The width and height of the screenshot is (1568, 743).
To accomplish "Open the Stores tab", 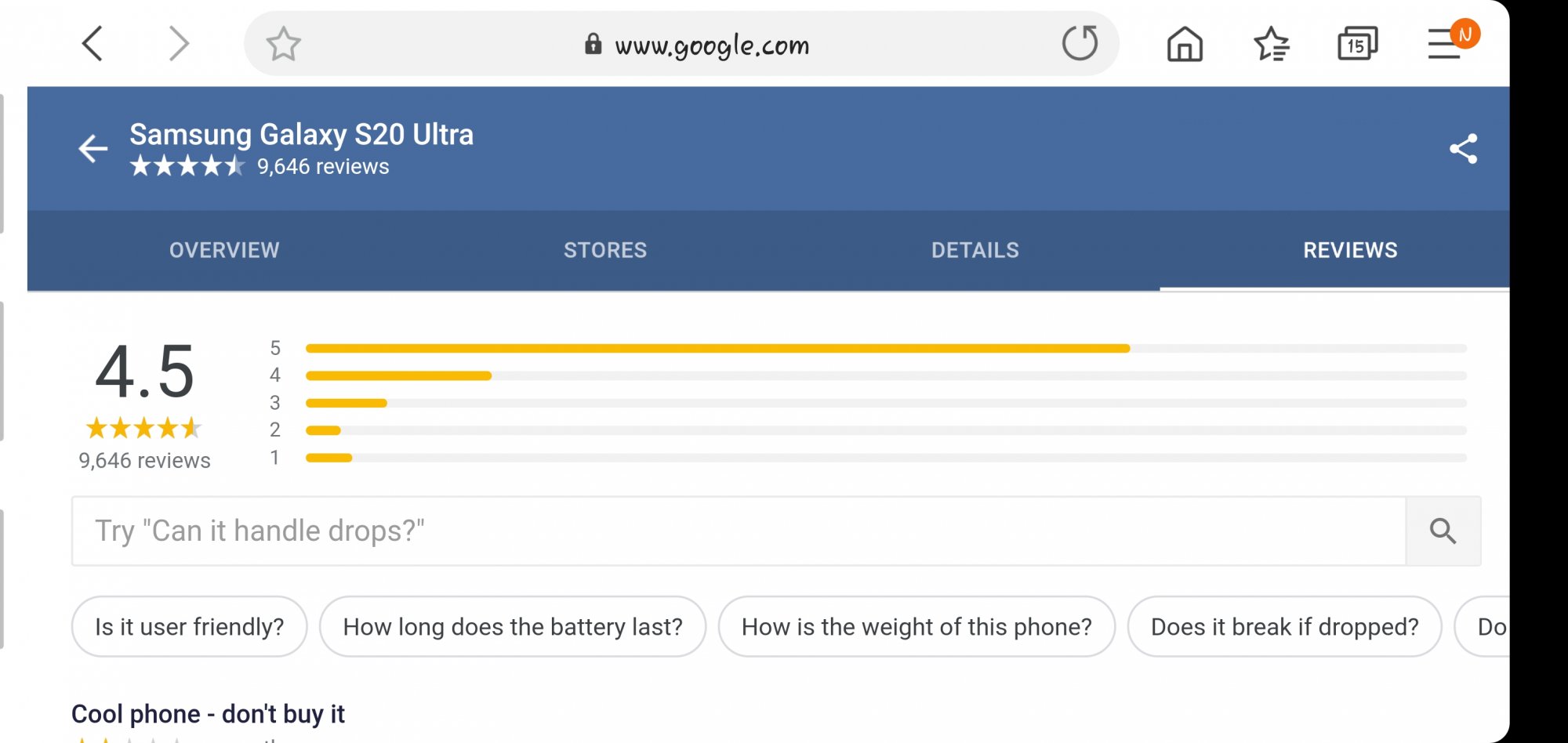I will point(605,250).
